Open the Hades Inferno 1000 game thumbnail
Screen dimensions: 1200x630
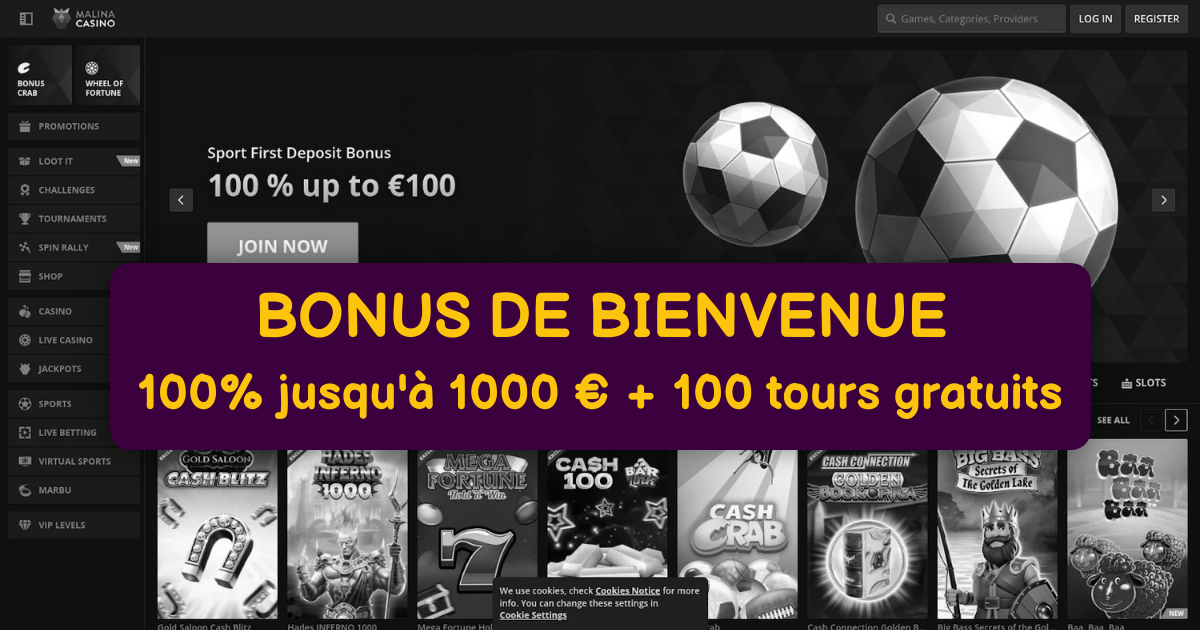[347, 529]
